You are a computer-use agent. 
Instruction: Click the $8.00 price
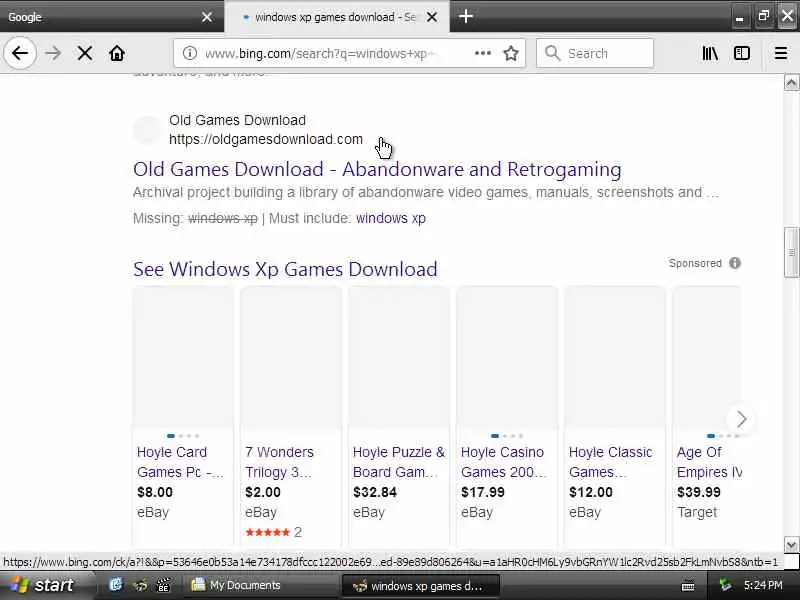click(x=155, y=492)
